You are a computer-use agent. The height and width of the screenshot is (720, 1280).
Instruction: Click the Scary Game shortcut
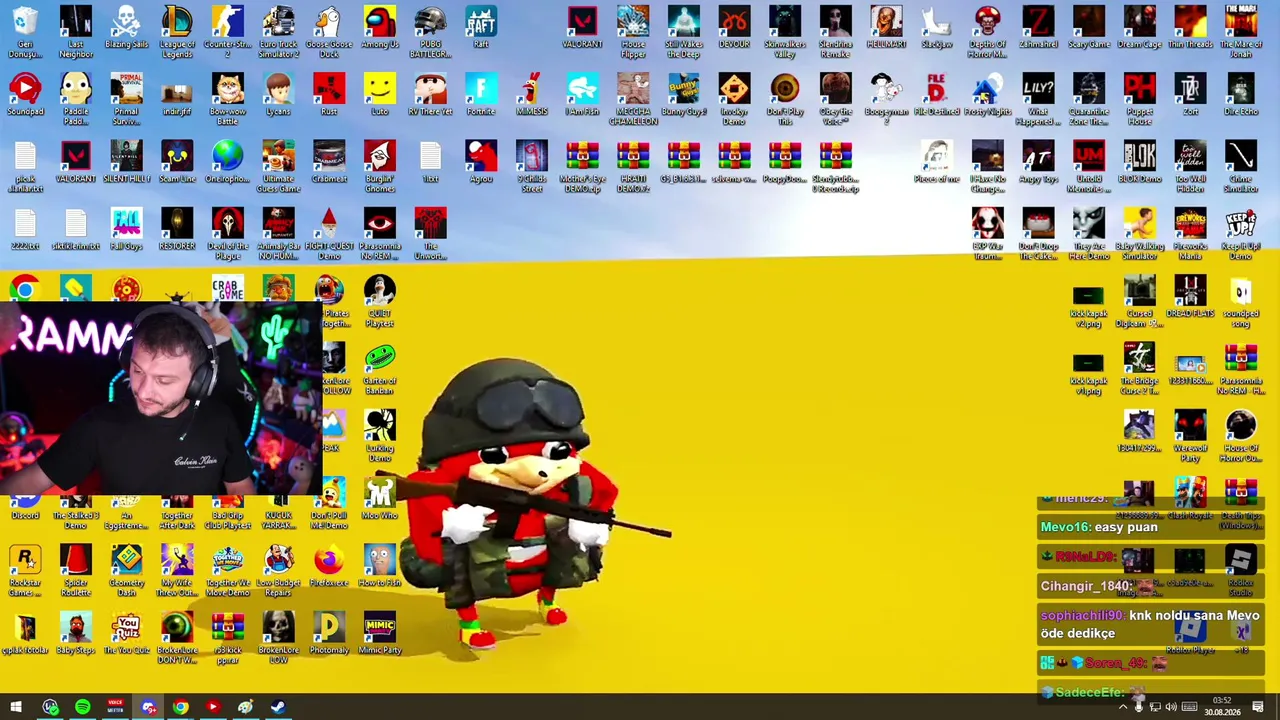[x=1089, y=28]
